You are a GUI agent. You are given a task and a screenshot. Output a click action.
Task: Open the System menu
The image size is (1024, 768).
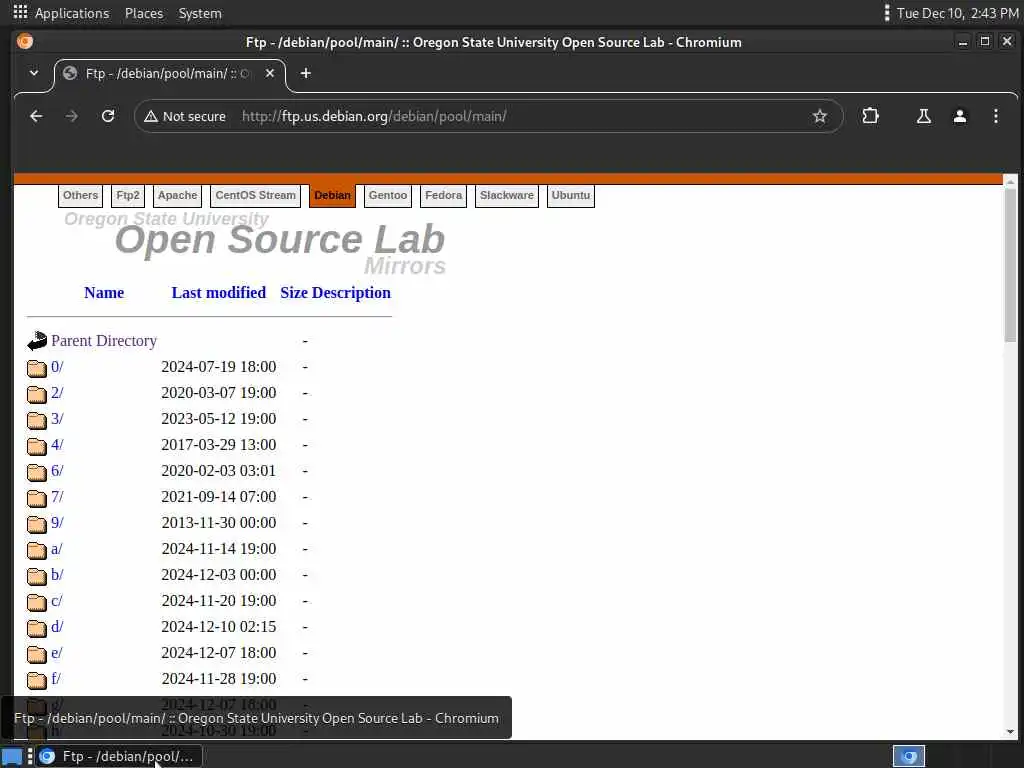(200, 13)
